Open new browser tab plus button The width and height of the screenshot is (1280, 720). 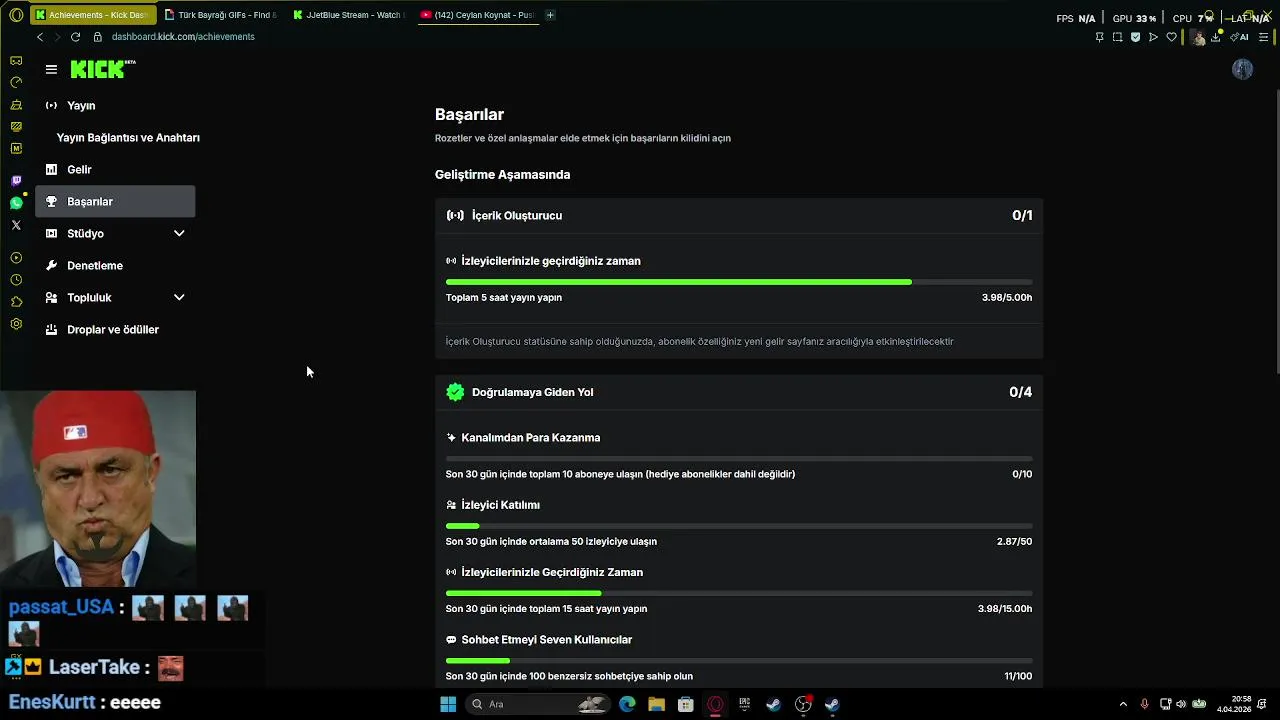coord(550,15)
